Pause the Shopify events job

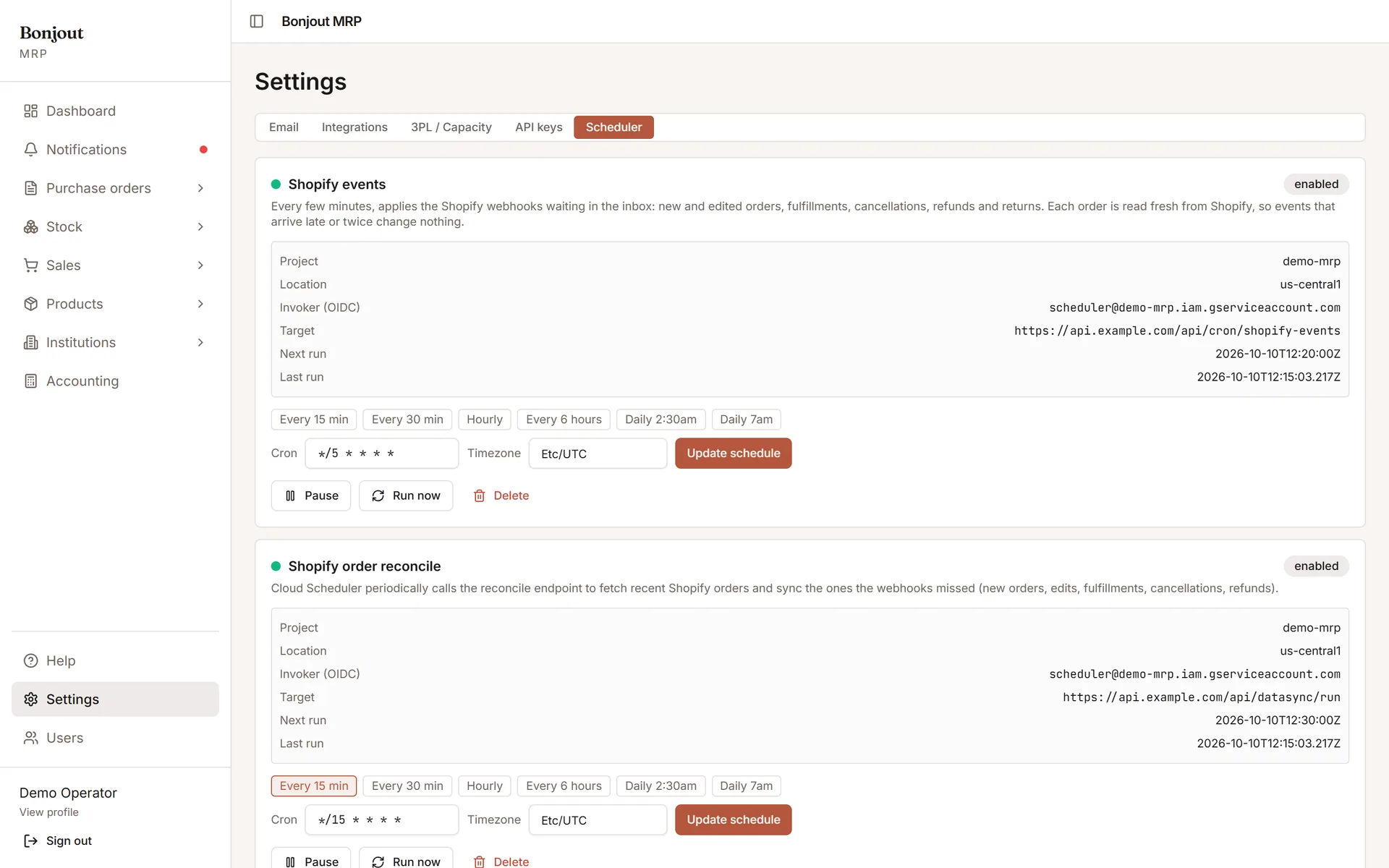(311, 495)
